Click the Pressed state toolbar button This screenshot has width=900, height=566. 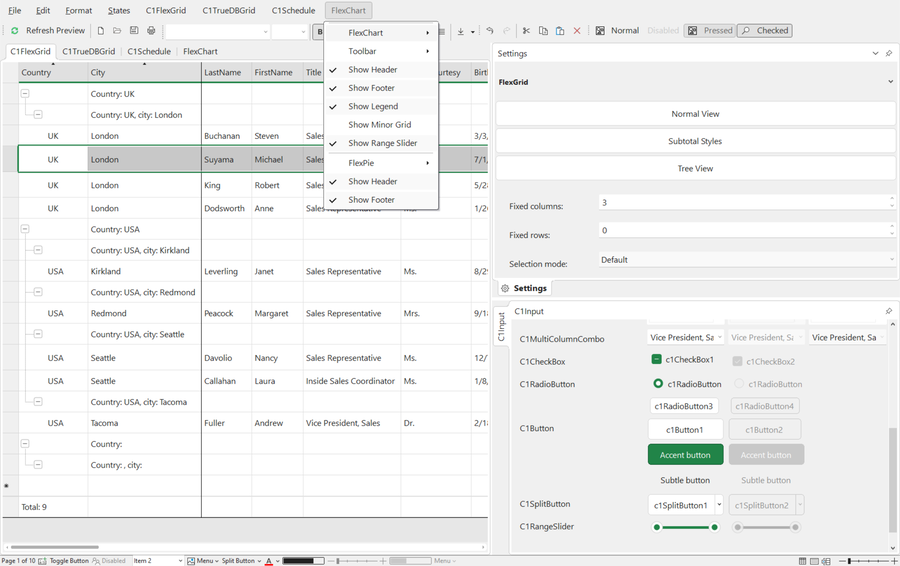[x=710, y=30]
